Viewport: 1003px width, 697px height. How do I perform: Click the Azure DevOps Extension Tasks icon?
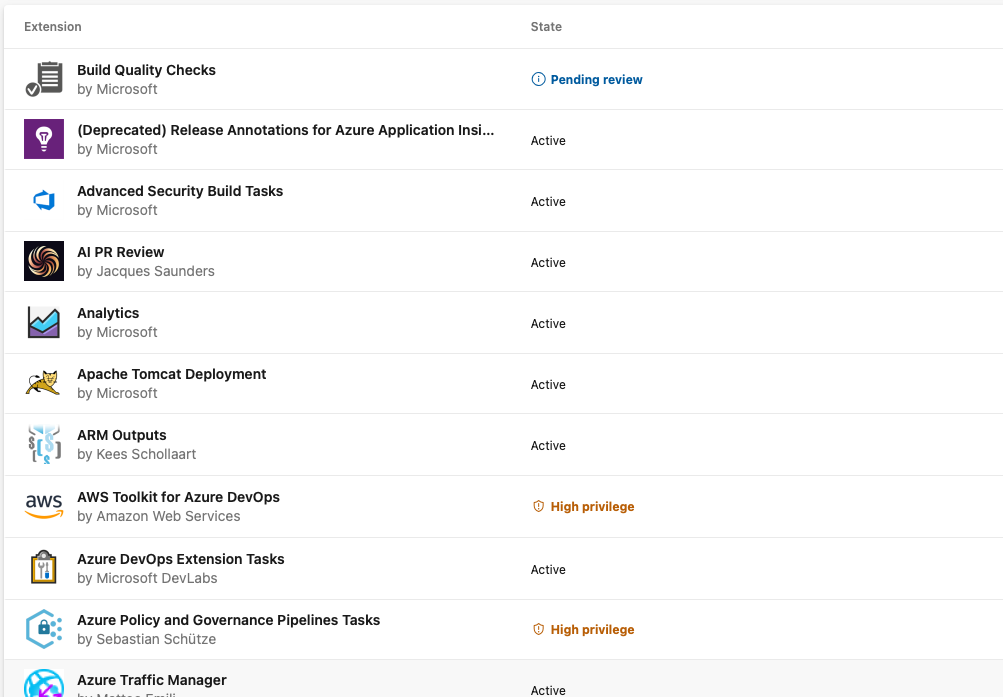tap(43, 567)
